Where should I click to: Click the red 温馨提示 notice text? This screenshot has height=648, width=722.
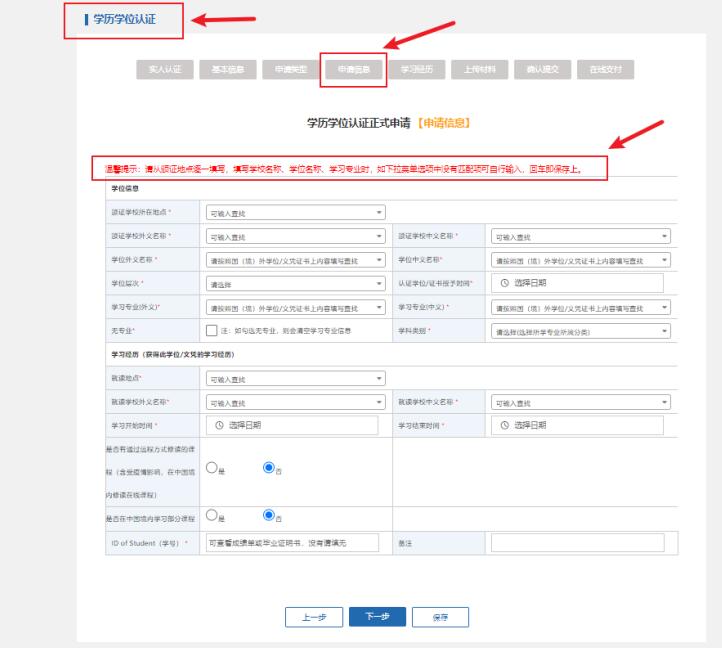[x=344, y=169]
